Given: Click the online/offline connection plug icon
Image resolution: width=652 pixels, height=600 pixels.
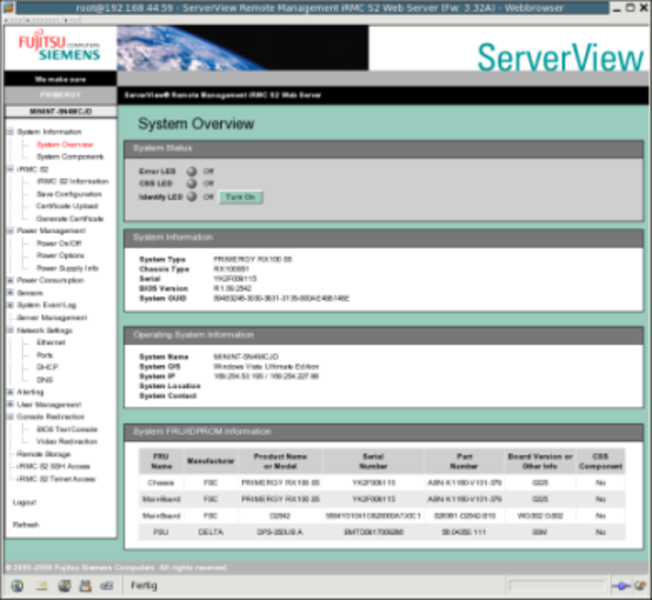Looking at the screenshot, I should pyautogui.click(x=621, y=586).
